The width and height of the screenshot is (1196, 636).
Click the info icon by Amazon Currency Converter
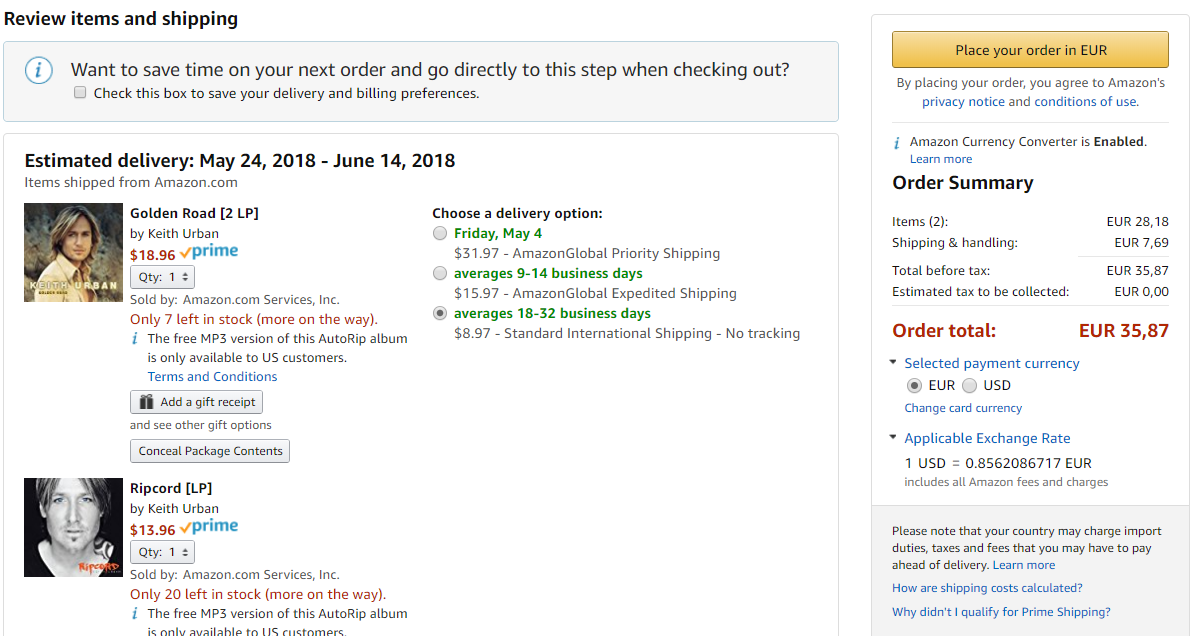(x=897, y=143)
